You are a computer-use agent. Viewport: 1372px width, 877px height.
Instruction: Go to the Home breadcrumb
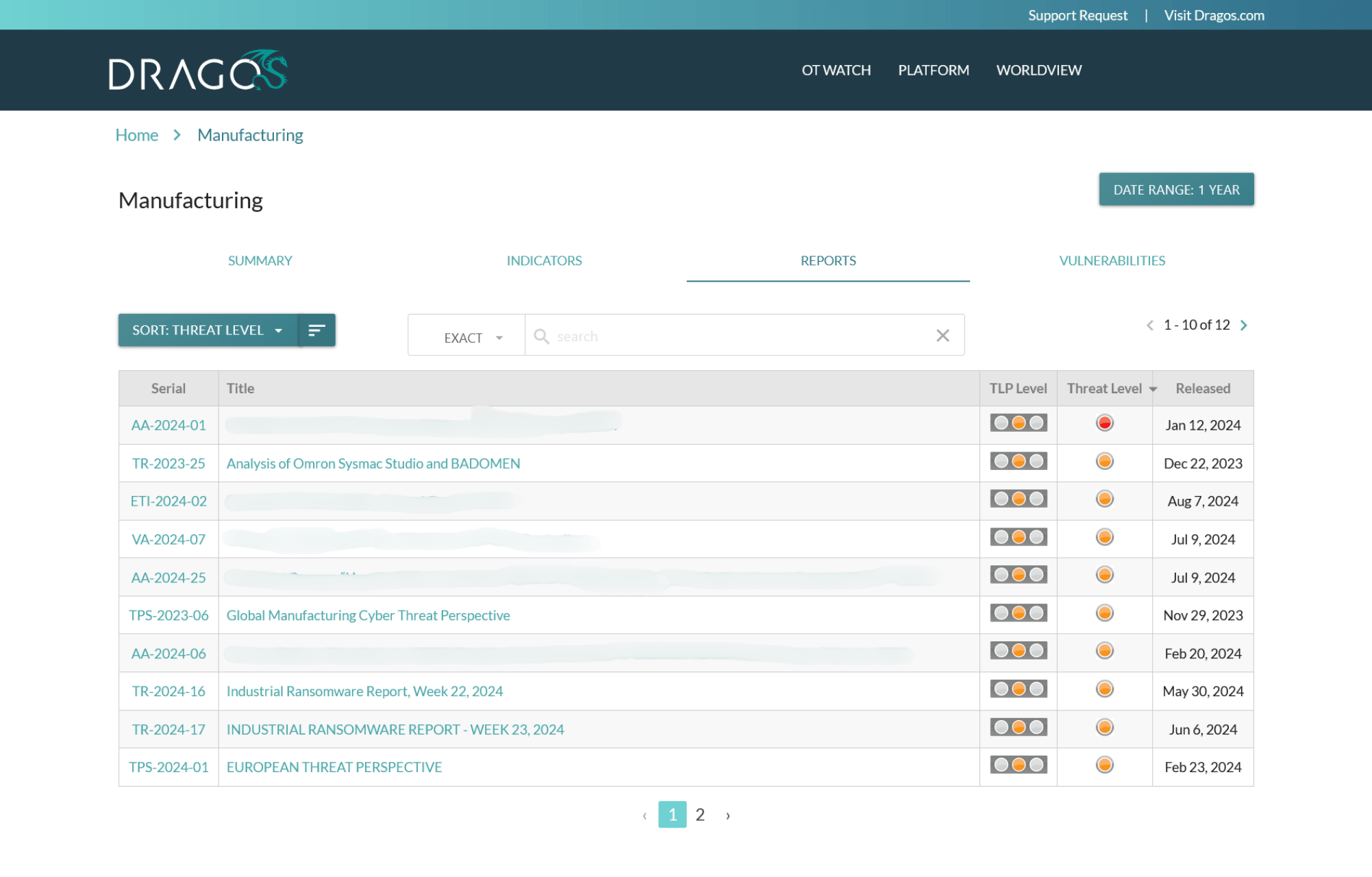click(x=136, y=135)
